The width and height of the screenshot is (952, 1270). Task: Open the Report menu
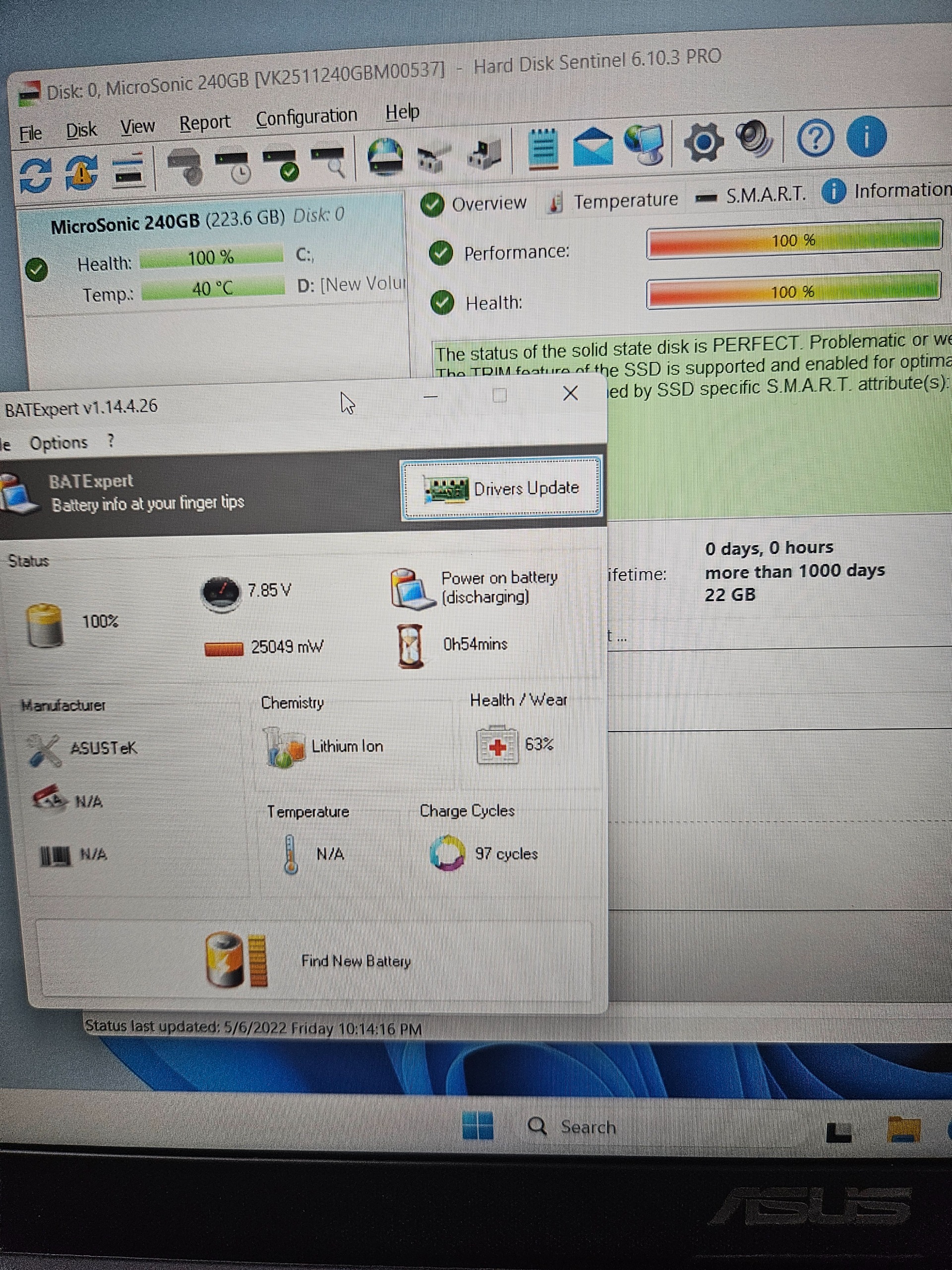[x=205, y=123]
